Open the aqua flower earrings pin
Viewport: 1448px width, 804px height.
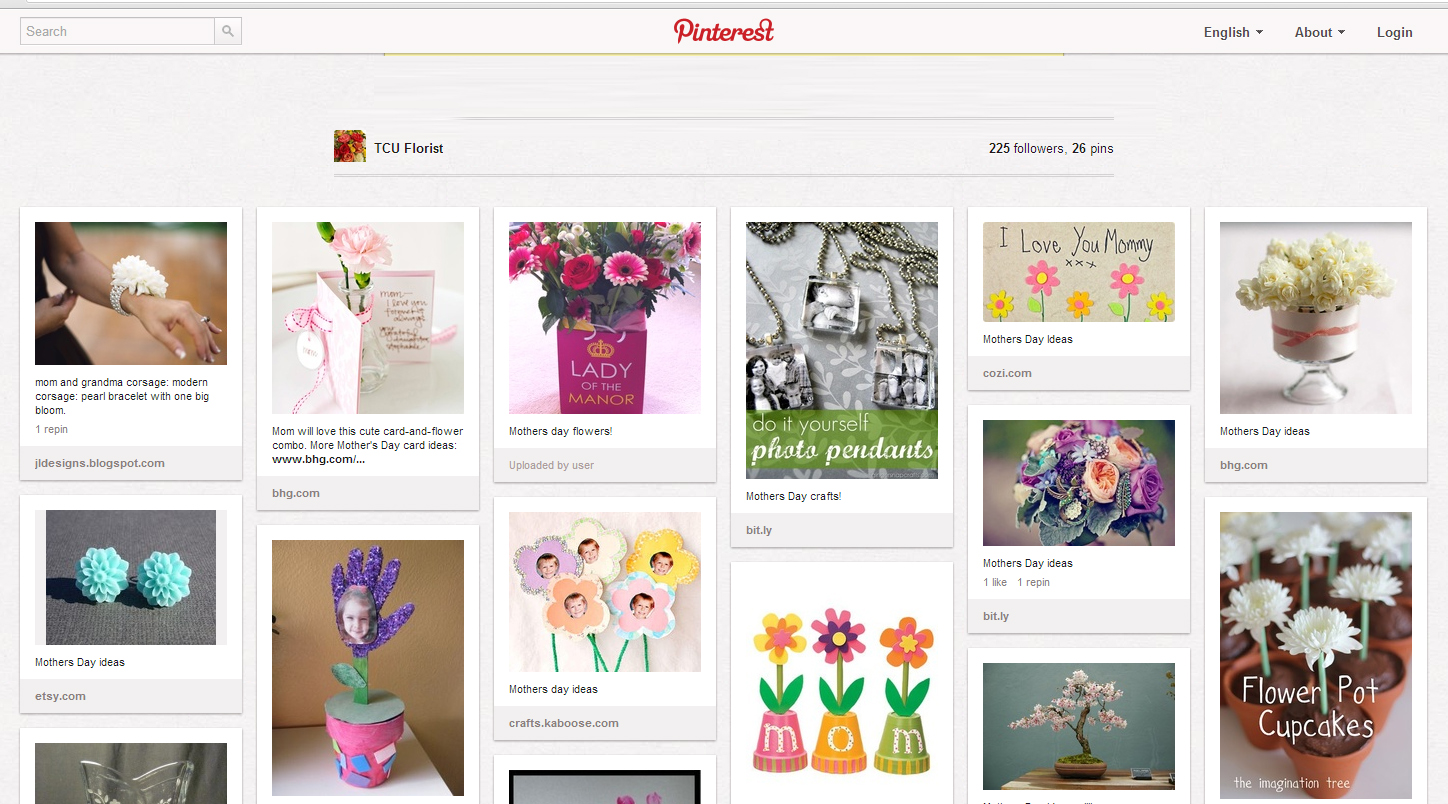(131, 577)
